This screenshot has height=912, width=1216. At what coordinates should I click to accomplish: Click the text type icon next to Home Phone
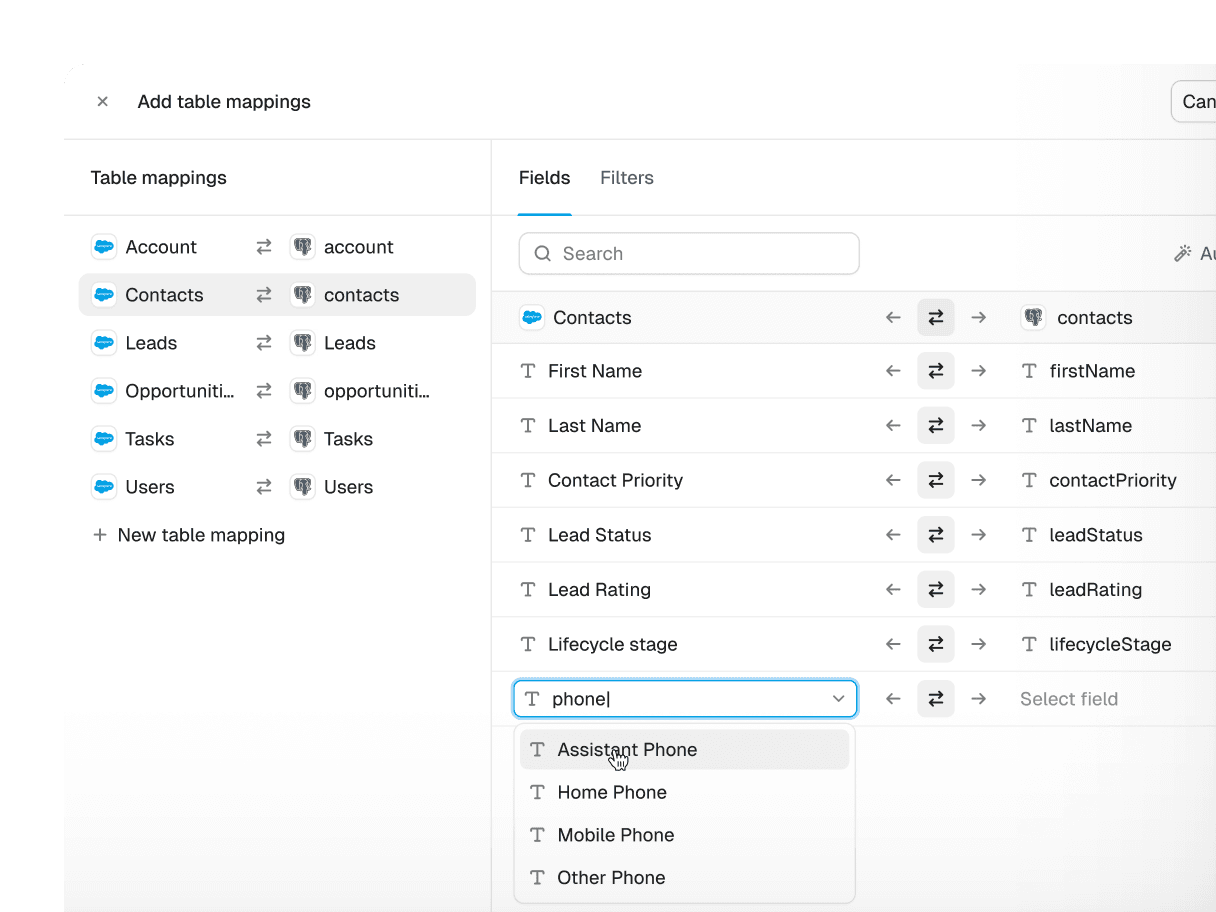537,792
